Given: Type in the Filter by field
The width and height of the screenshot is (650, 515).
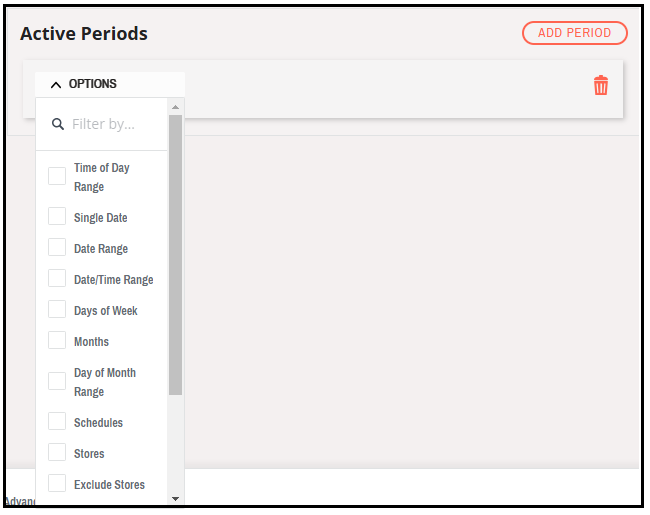Looking at the screenshot, I should pyautogui.click(x=110, y=125).
